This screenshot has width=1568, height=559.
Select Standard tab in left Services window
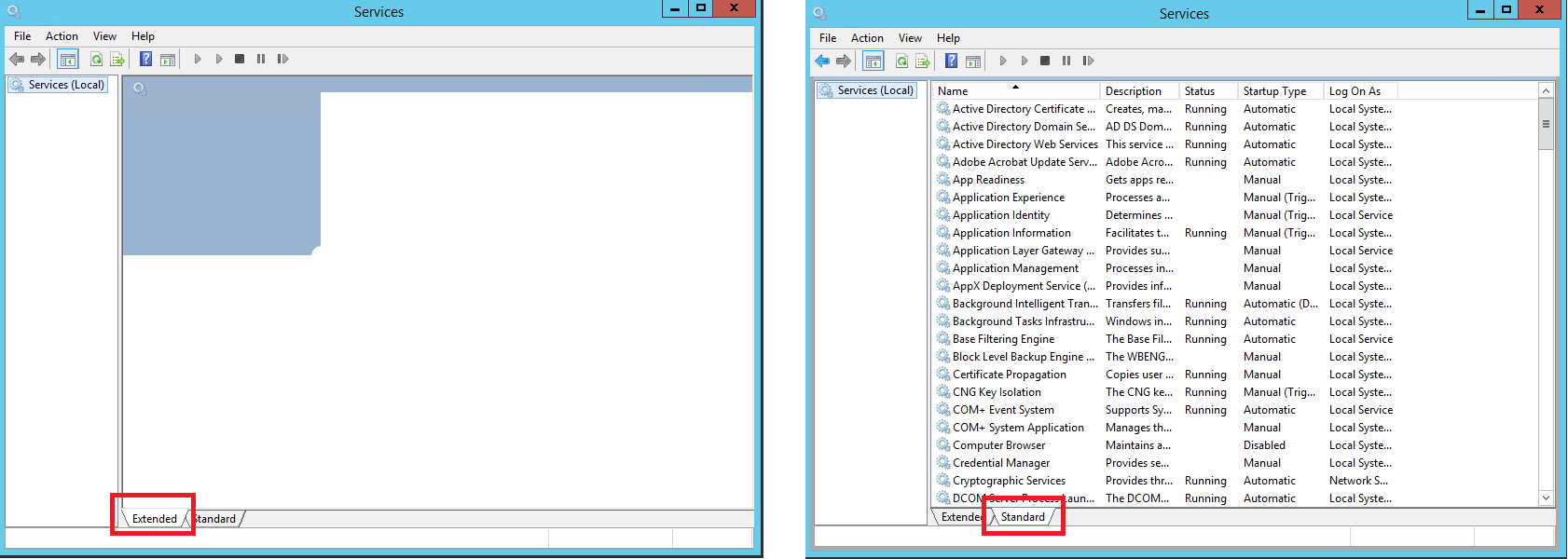(x=216, y=519)
